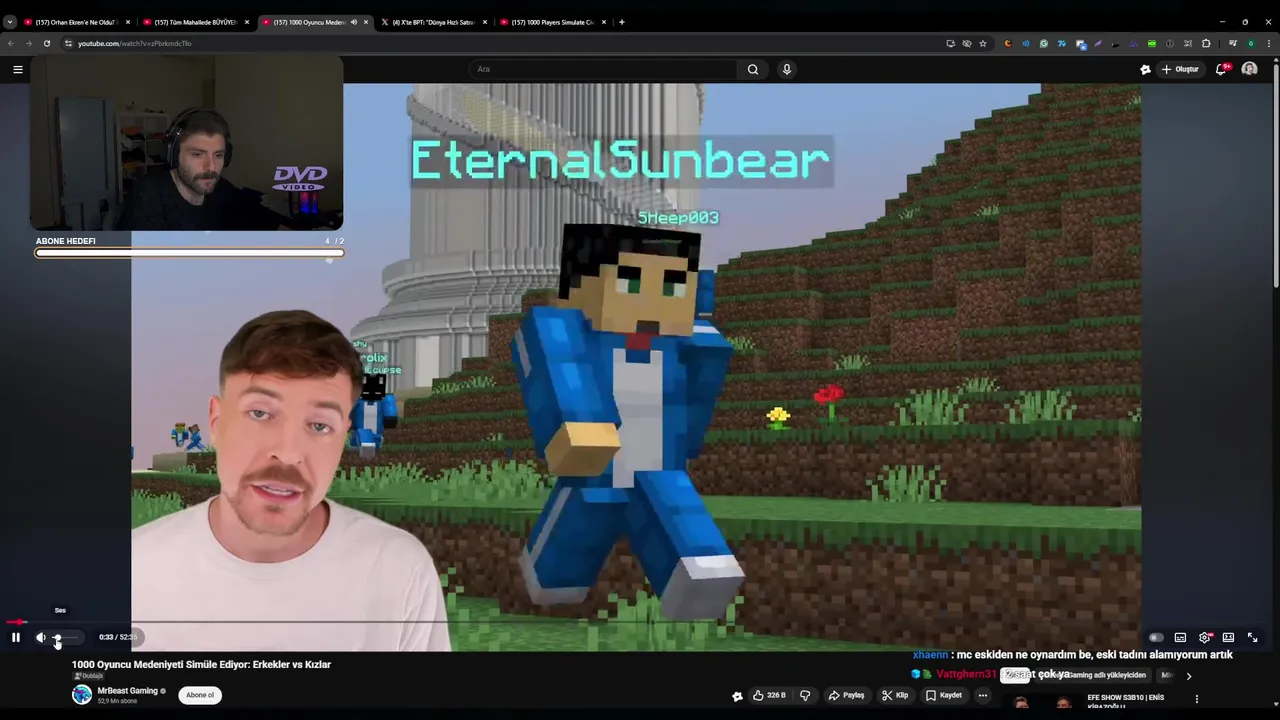Screen dimensions: 1280x720
Task: Click the Chrome profile avatar icon
Action: [1251, 43]
